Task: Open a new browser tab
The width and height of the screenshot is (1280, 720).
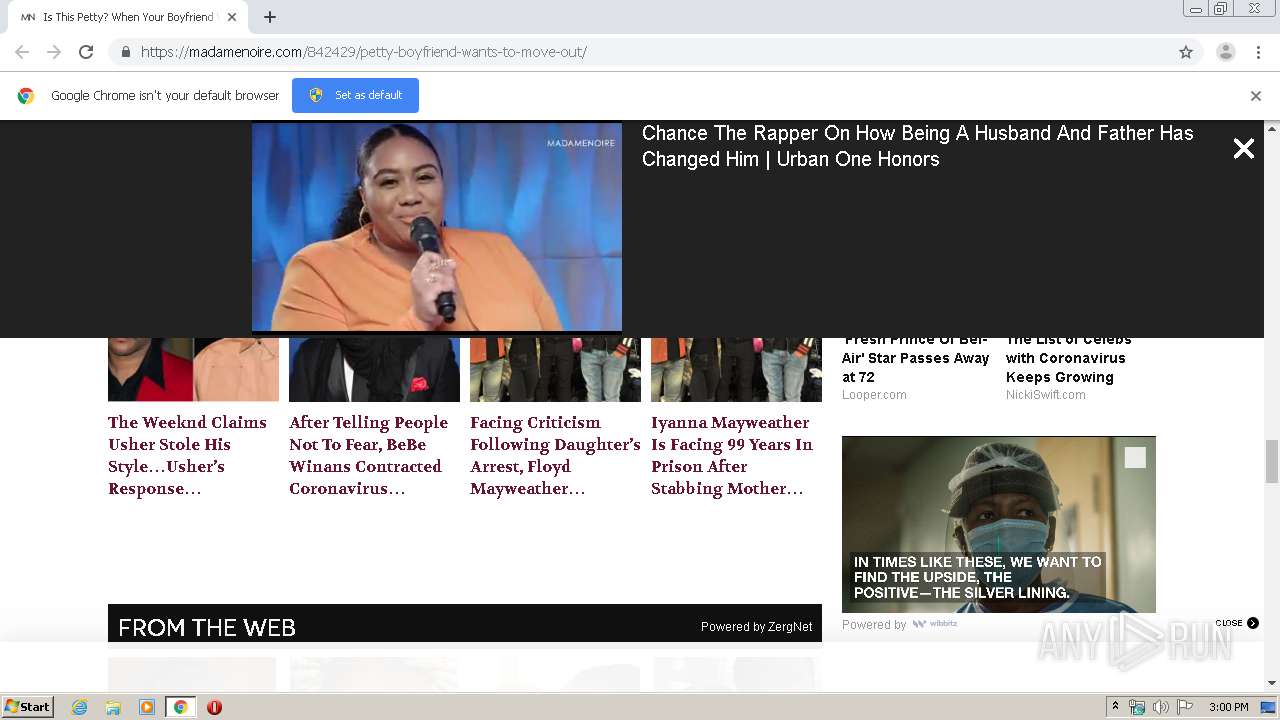Action: tap(270, 17)
